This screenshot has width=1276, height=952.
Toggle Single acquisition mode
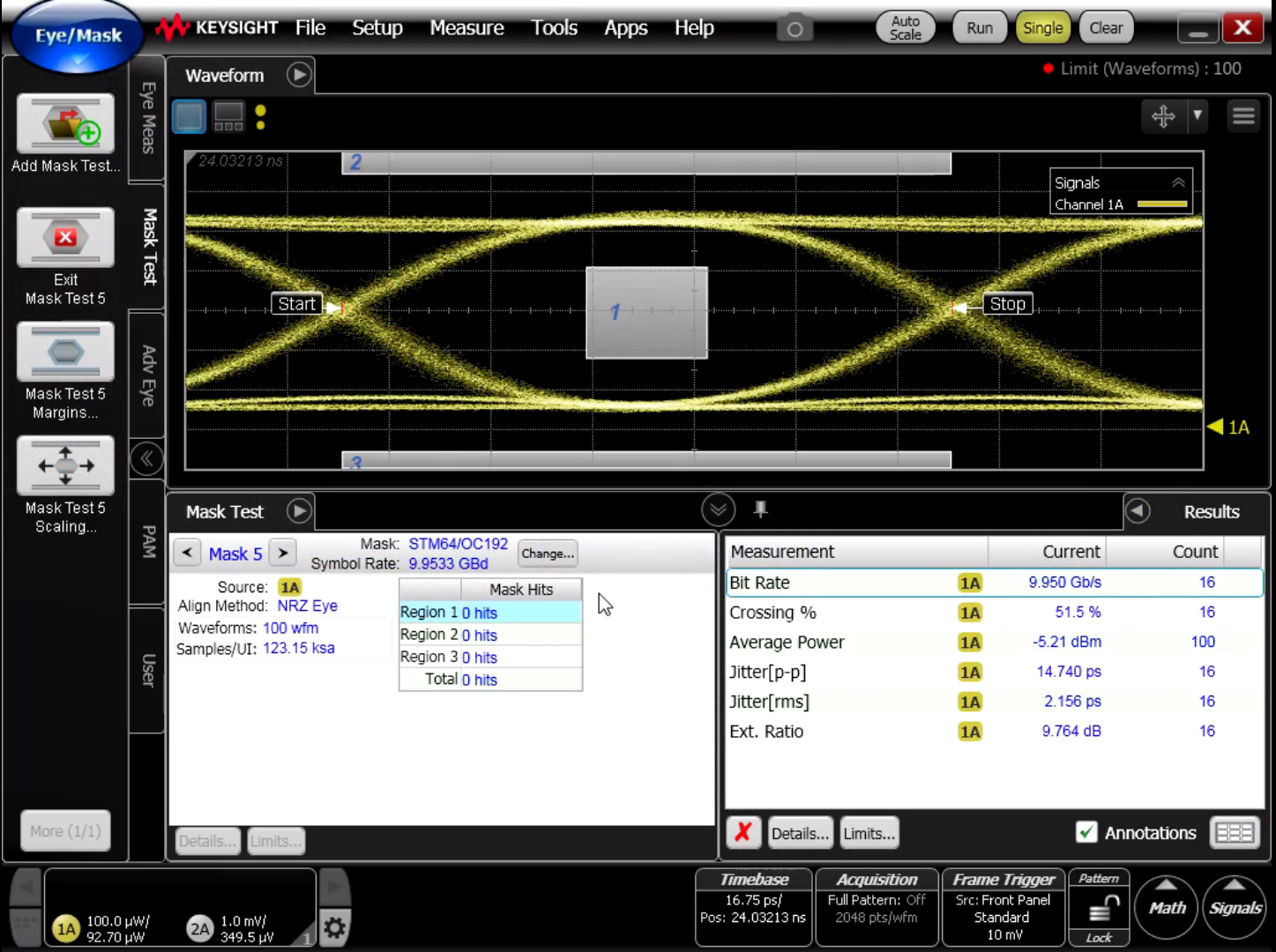pos(1042,27)
